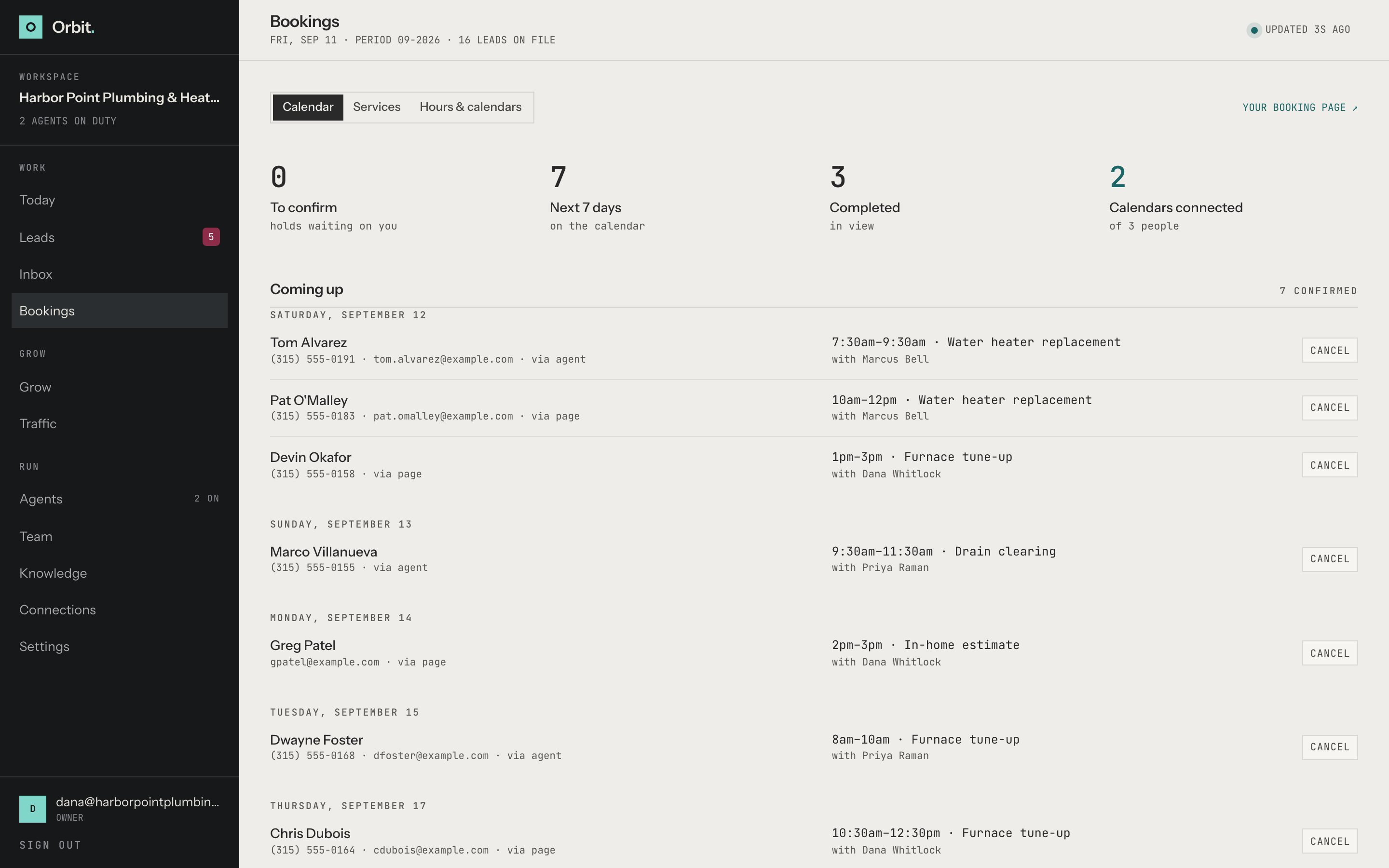Open your booking page link
The height and width of the screenshot is (868, 1389).
[x=1300, y=108]
